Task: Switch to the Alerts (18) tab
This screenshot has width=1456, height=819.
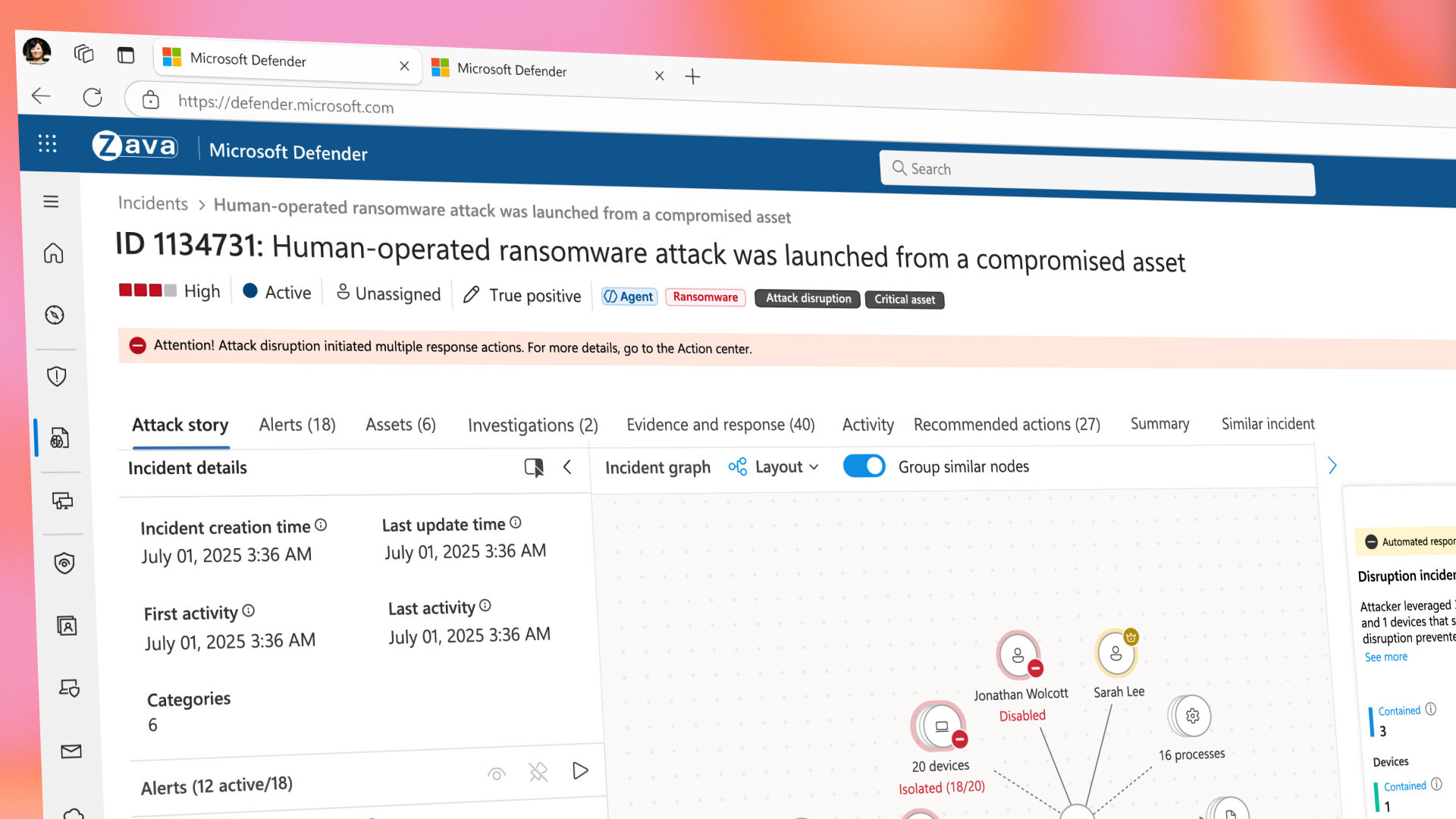Action: coord(297,425)
